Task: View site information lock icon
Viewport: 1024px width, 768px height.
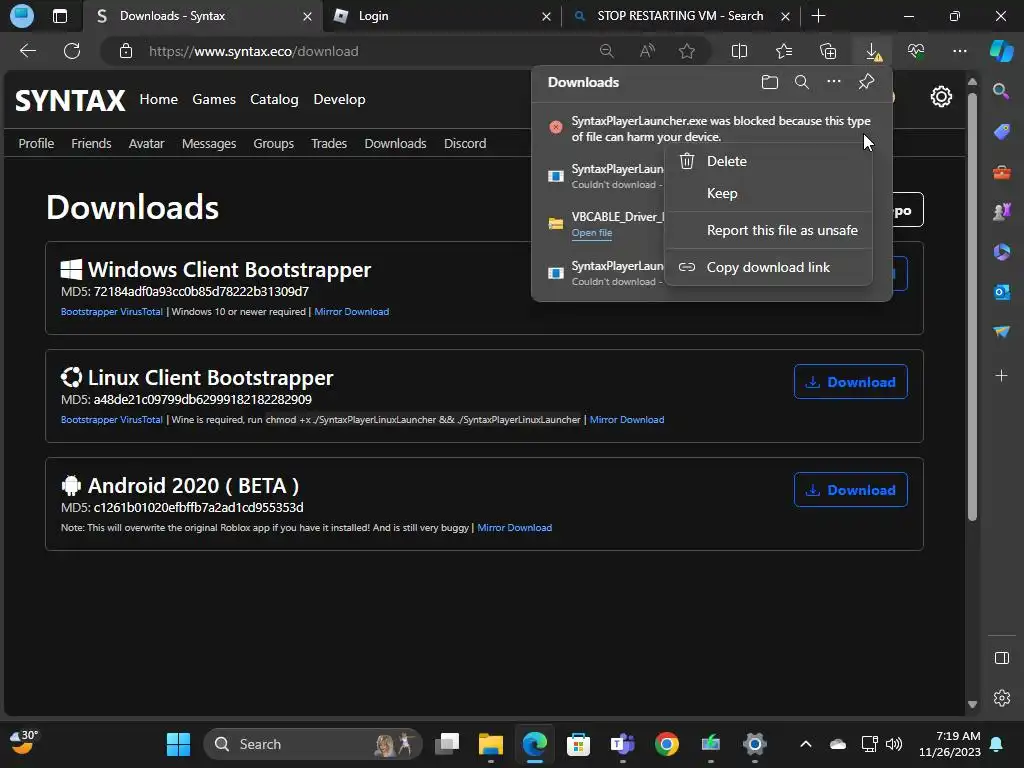Action: point(126,51)
